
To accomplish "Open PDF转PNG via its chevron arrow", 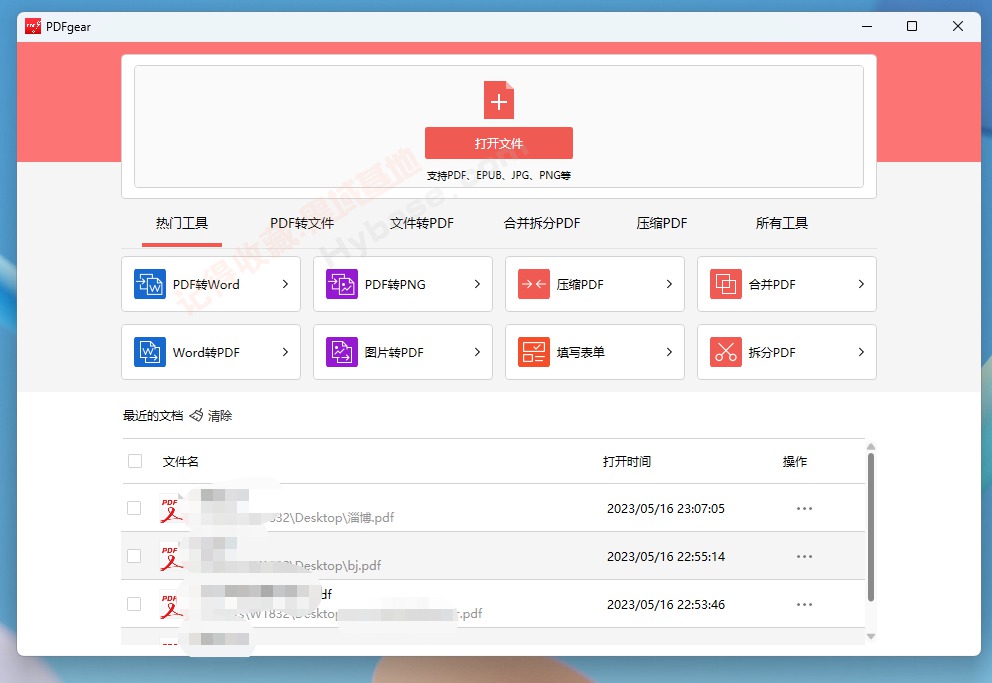I will [477, 284].
